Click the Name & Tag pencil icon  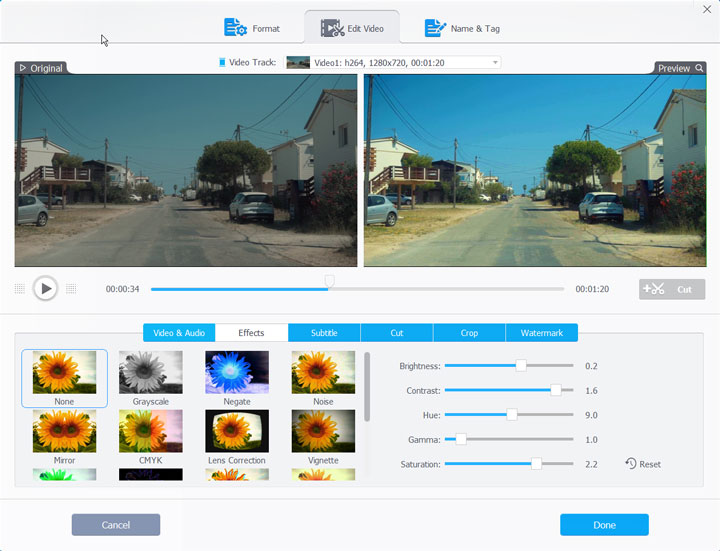click(x=435, y=28)
